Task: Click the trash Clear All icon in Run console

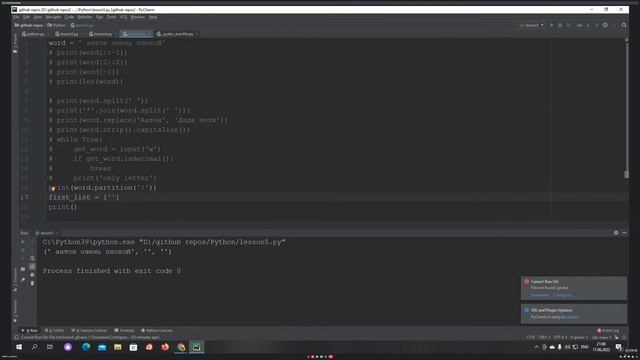Action: tap(32, 283)
